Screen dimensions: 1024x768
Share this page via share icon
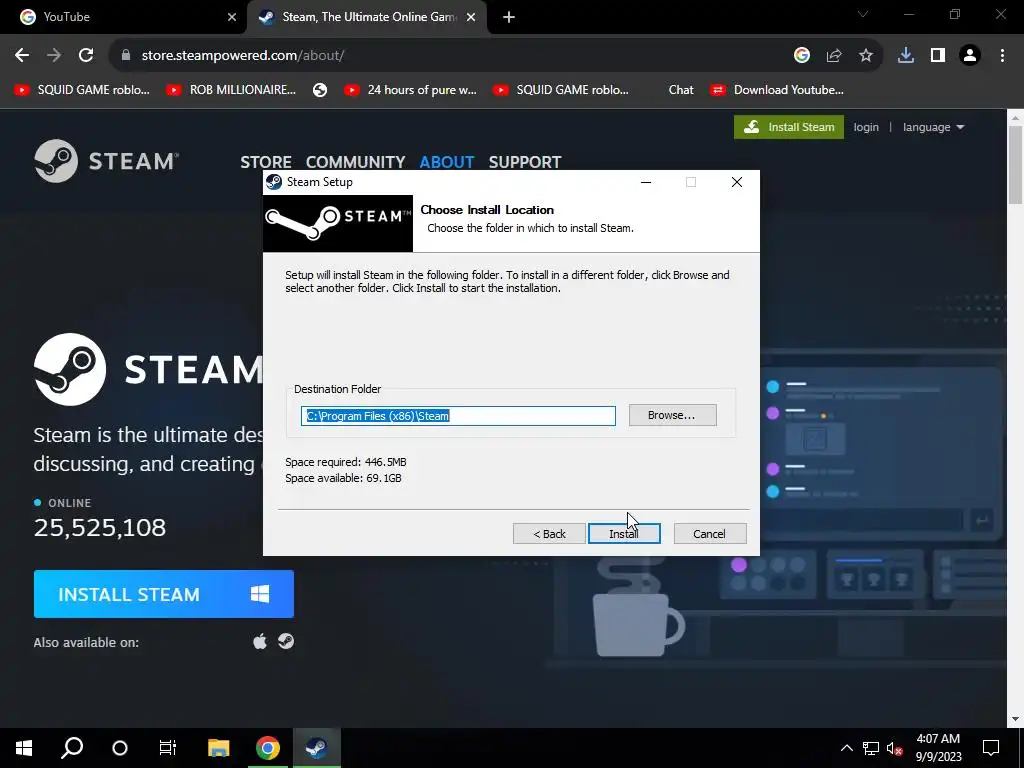pos(834,56)
